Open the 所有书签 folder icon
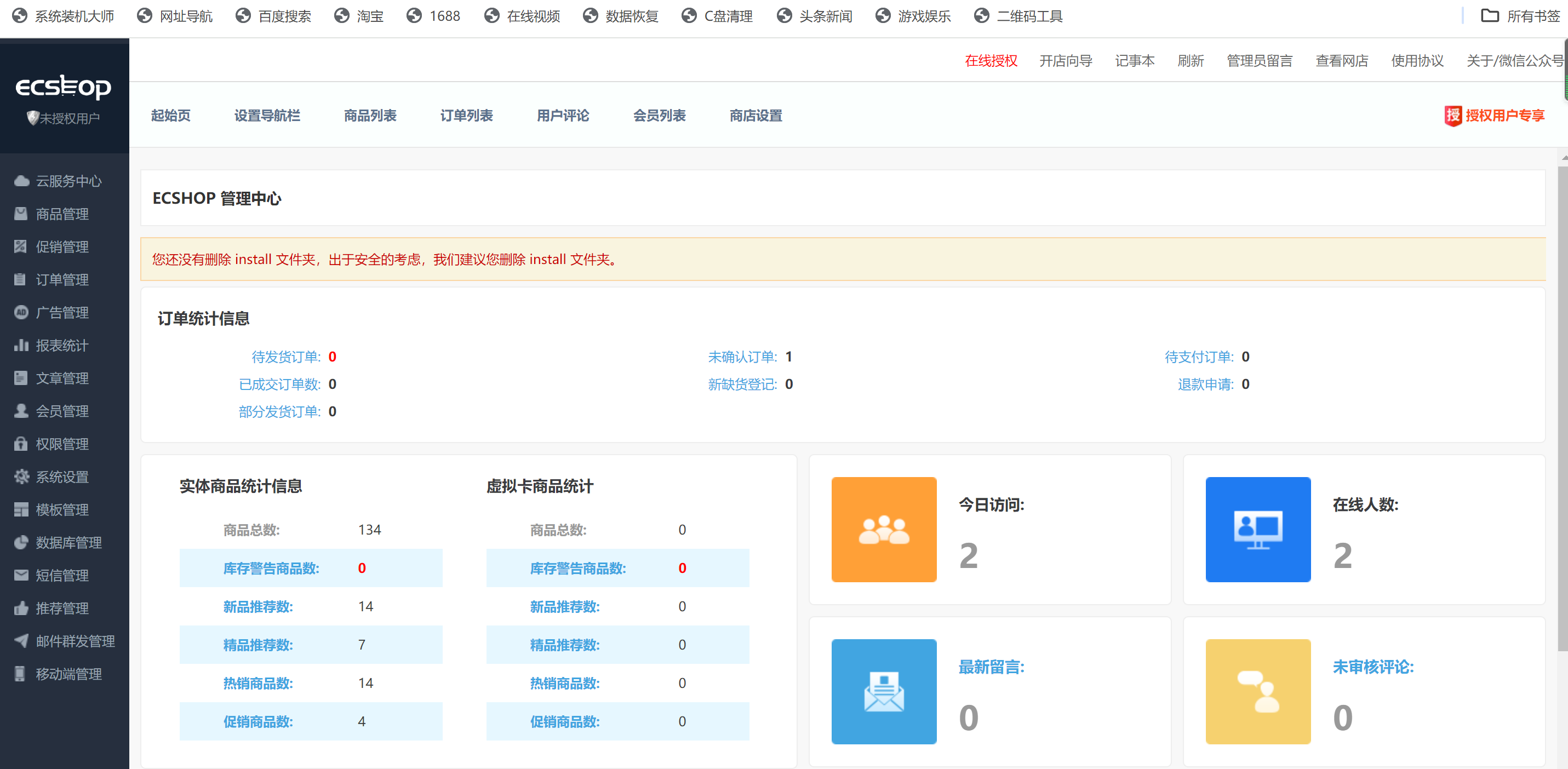1568x769 pixels. [1490, 16]
